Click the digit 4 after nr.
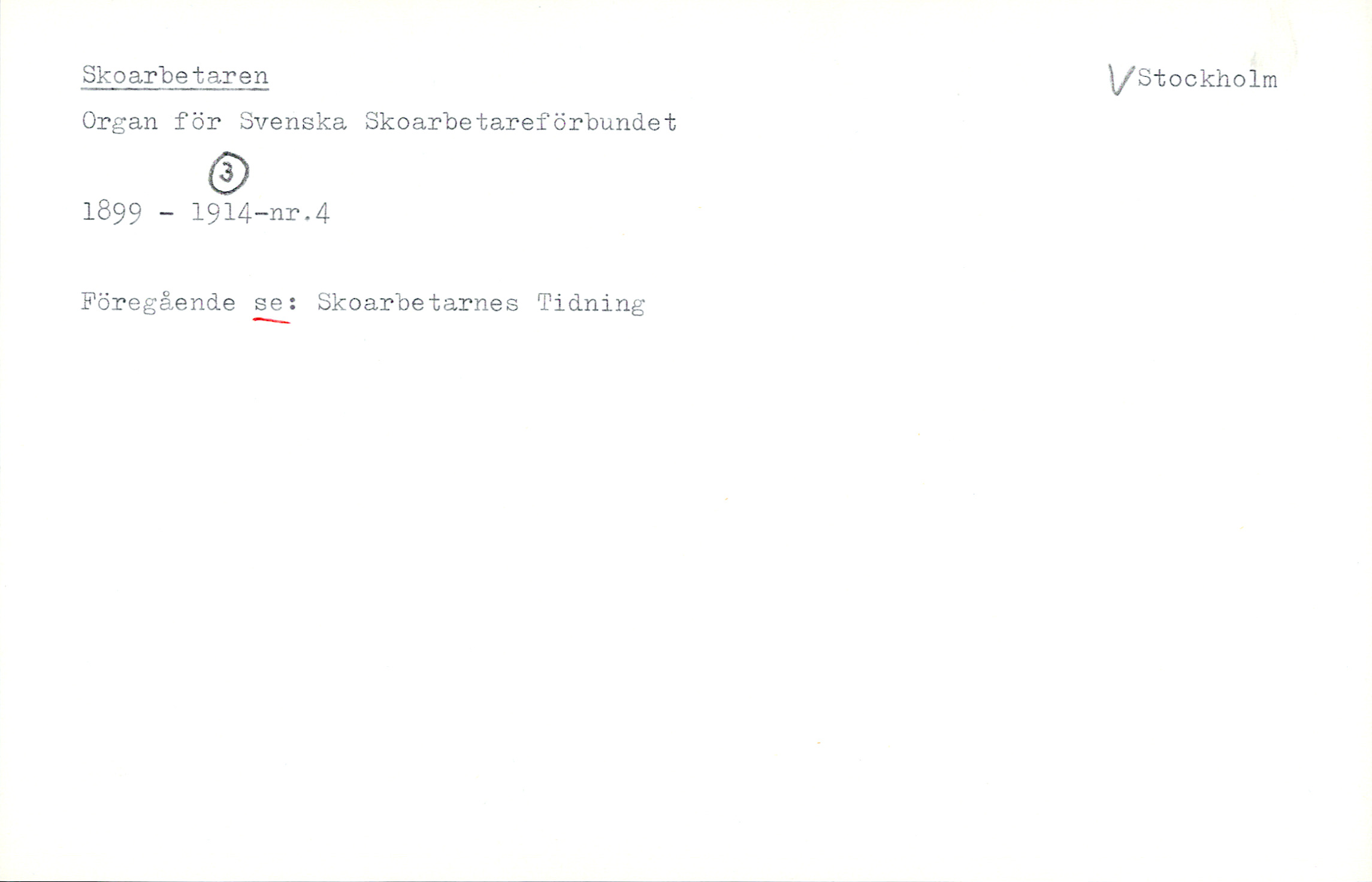The width and height of the screenshot is (1372, 882). (322, 213)
